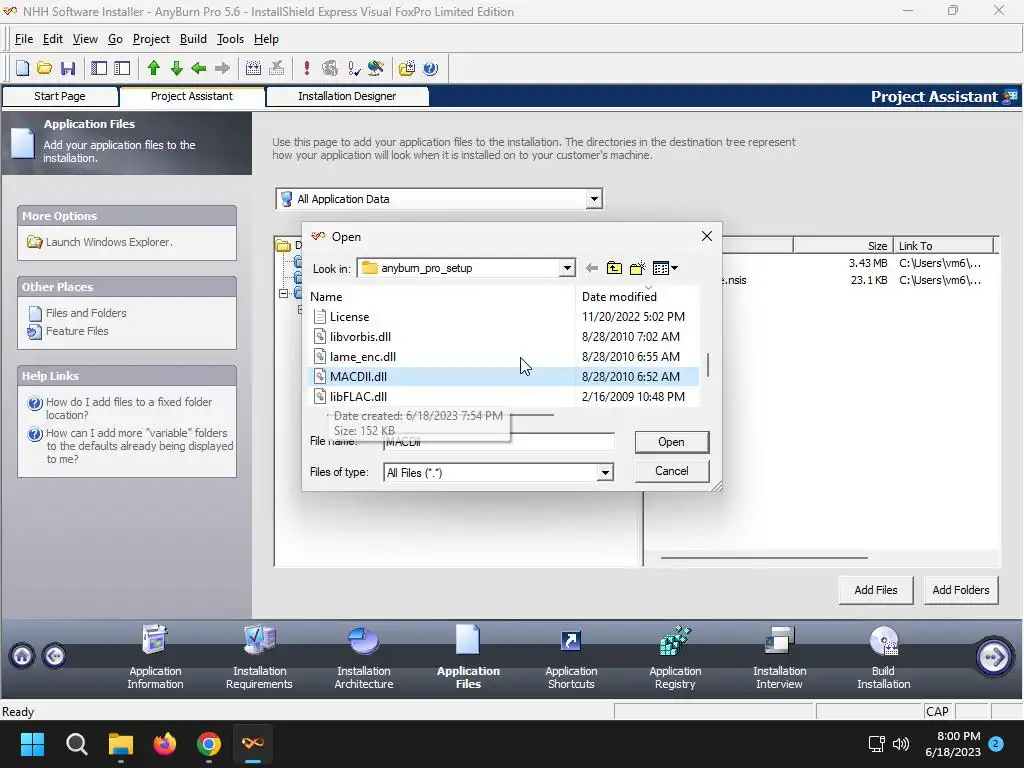Open the Files and Folders link
Viewport: 1024px width, 768px height.
(x=86, y=313)
